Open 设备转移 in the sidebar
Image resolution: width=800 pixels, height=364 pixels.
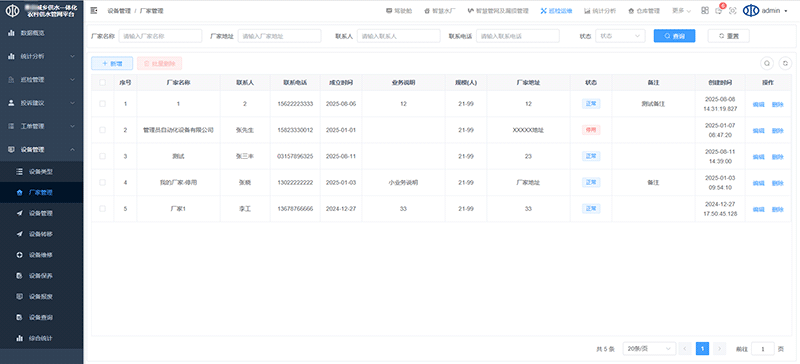click(x=41, y=234)
